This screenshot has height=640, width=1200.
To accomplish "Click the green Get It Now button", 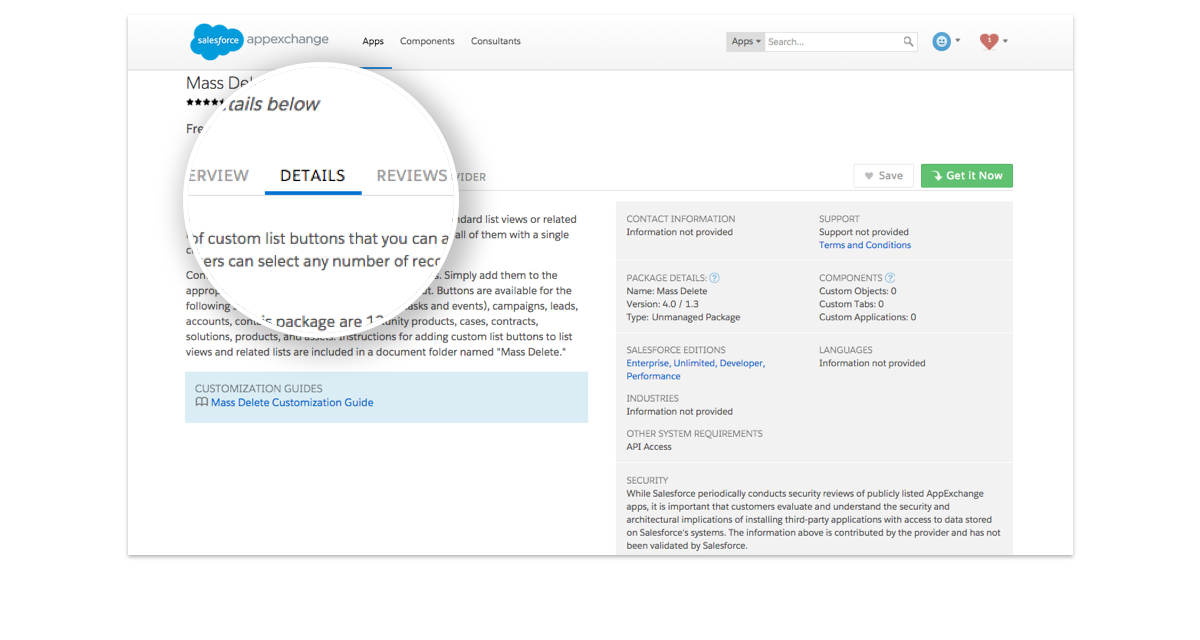I will pyautogui.click(x=967, y=176).
